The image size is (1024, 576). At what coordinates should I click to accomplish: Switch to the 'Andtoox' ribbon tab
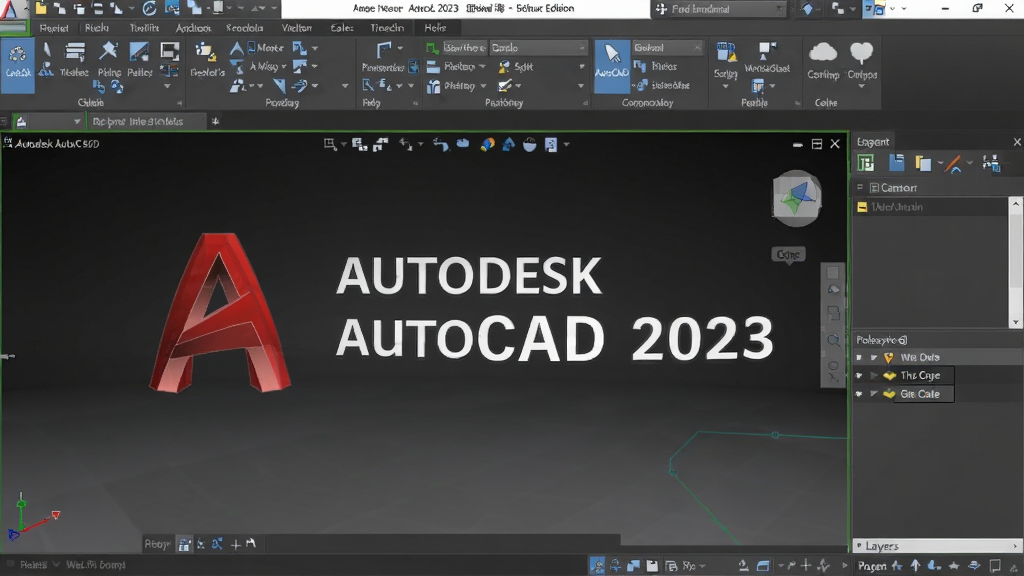pyautogui.click(x=193, y=28)
